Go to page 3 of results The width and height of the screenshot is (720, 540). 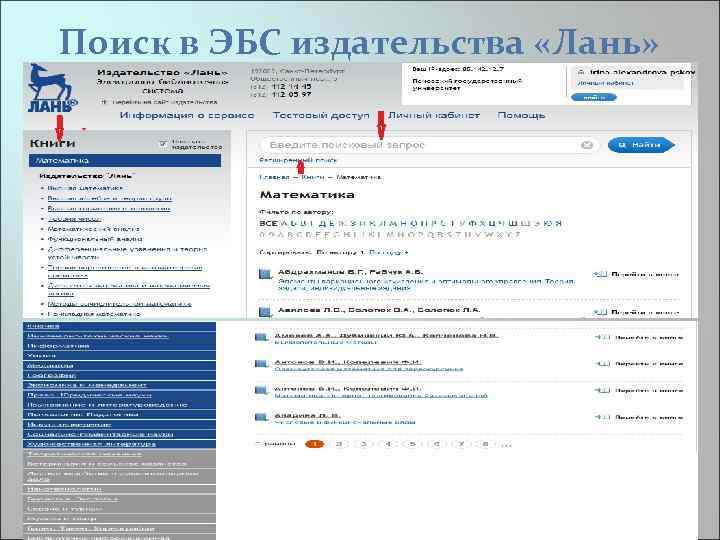pyautogui.click(x=364, y=444)
